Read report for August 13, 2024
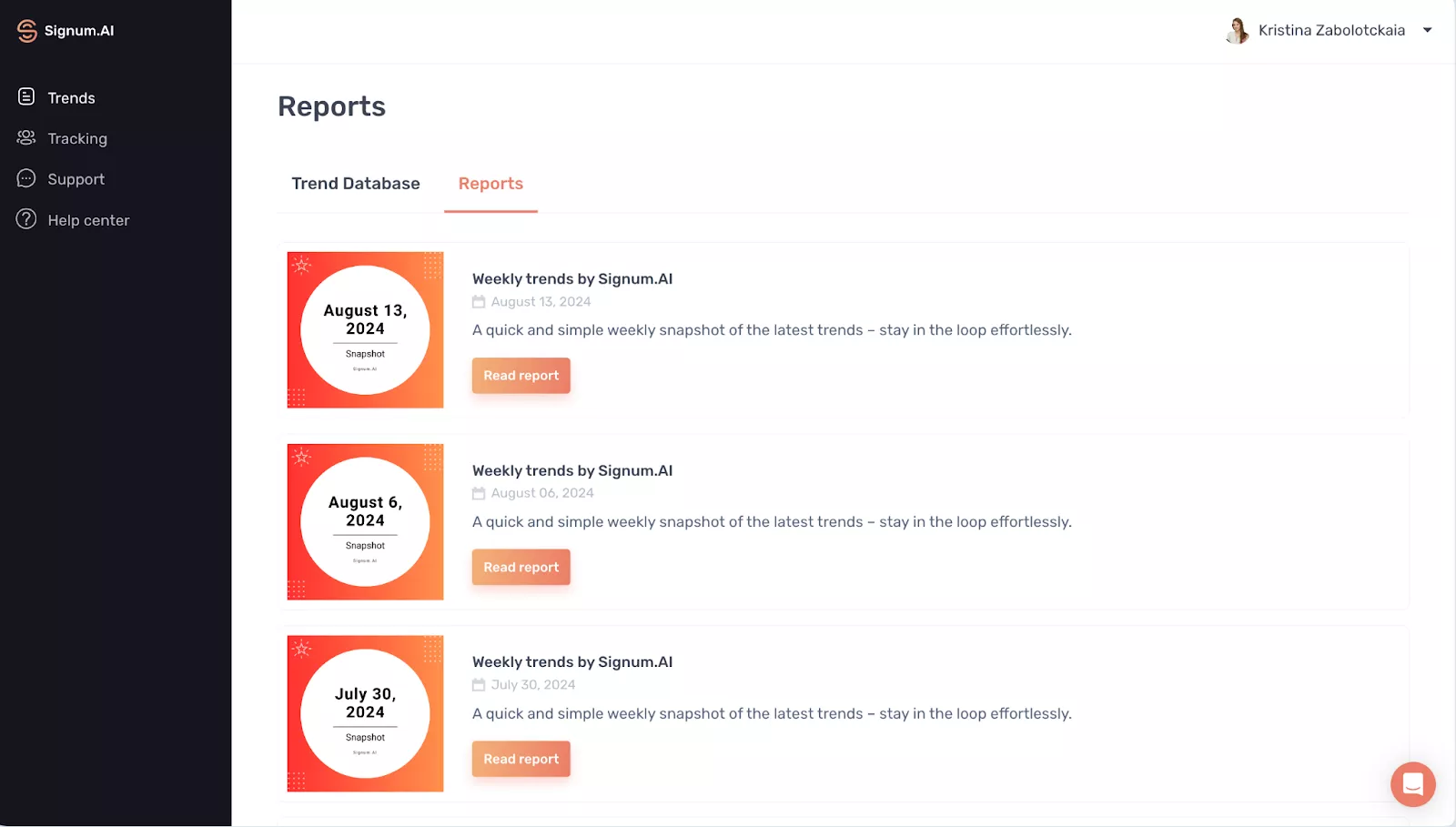Image resolution: width=1456 pixels, height=827 pixels. click(x=521, y=376)
